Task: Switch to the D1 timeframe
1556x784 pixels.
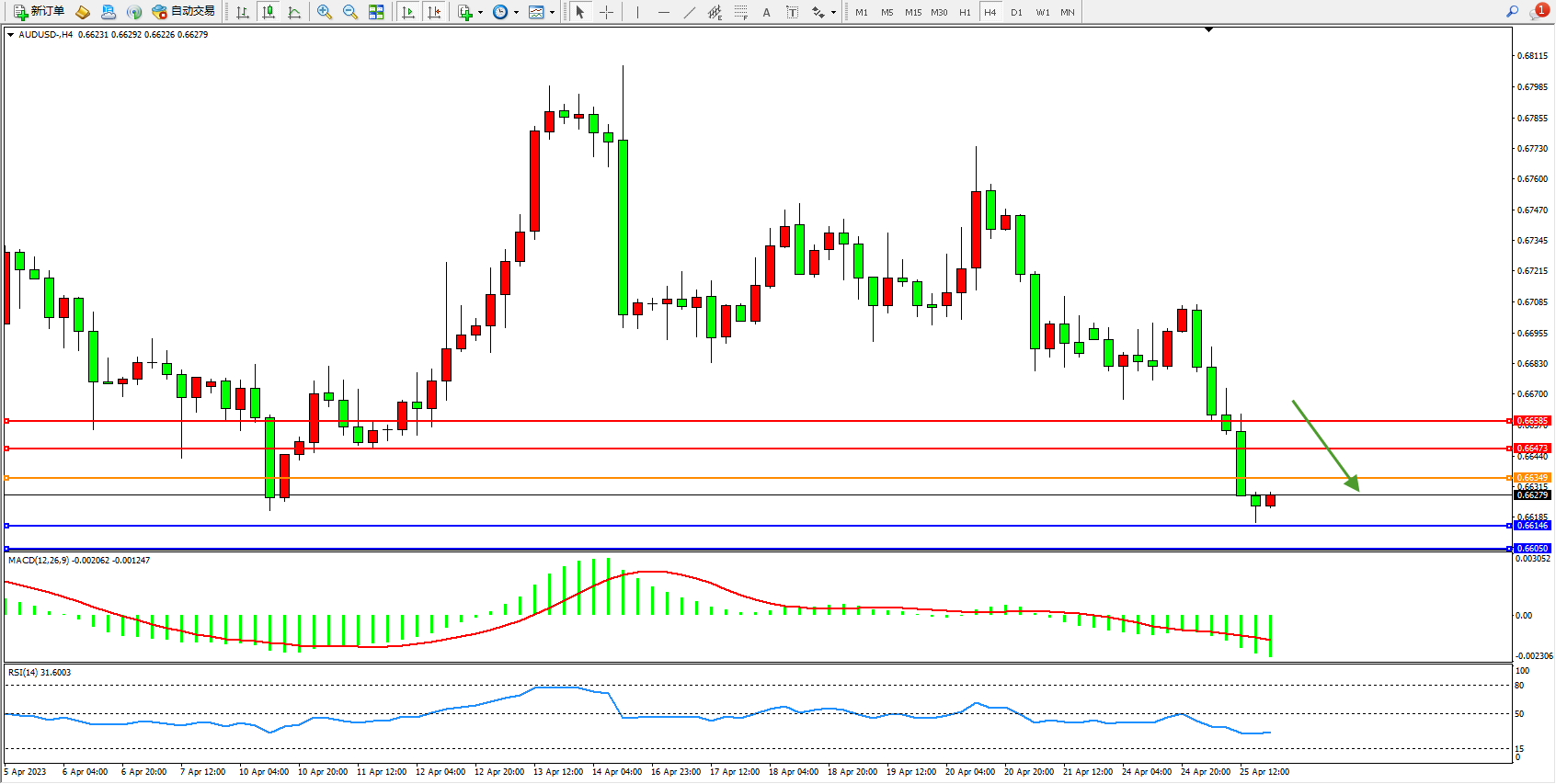Action: (x=1016, y=12)
